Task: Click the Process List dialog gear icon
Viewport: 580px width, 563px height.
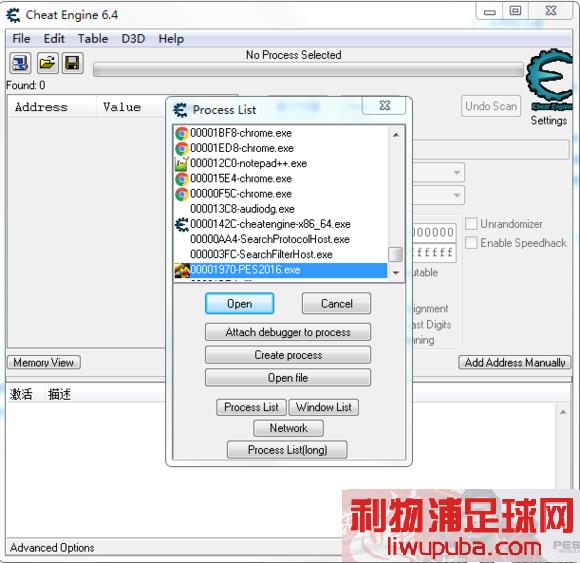Action: (180, 110)
